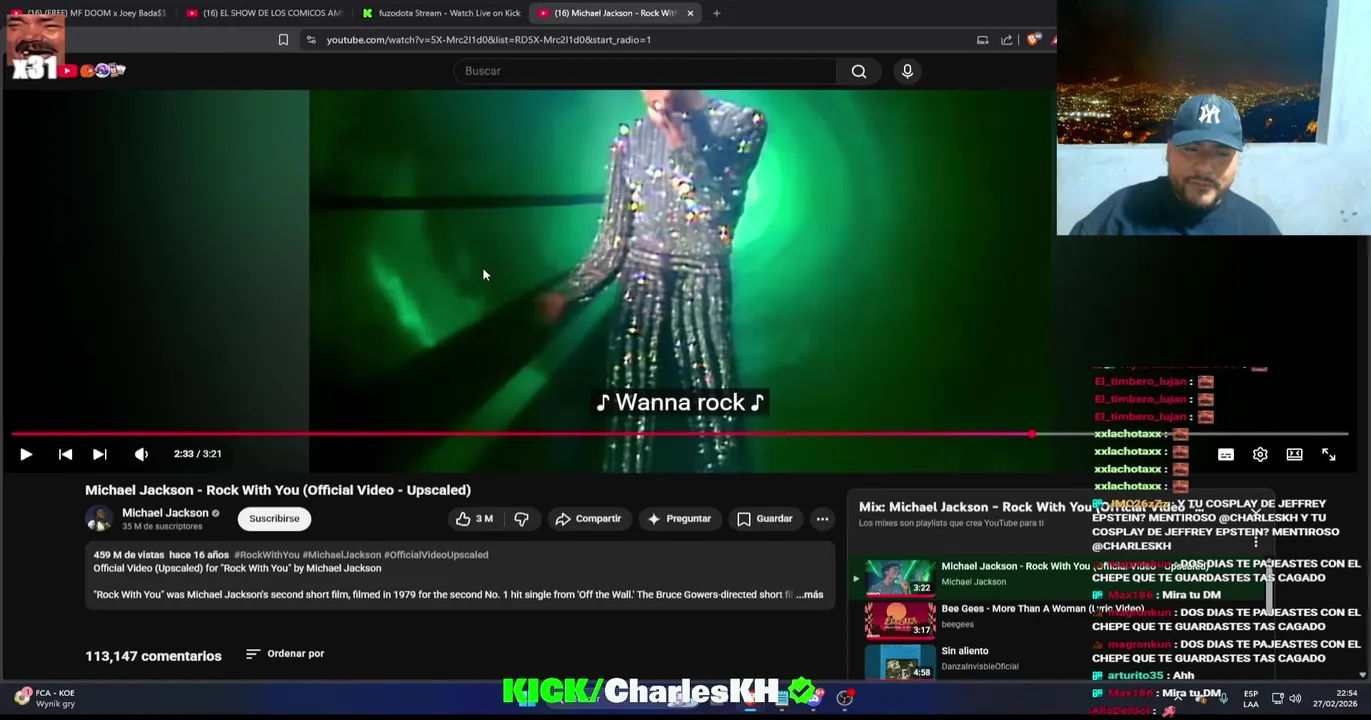Mute the video volume
This screenshot has height=720, width=1371.
141,454
